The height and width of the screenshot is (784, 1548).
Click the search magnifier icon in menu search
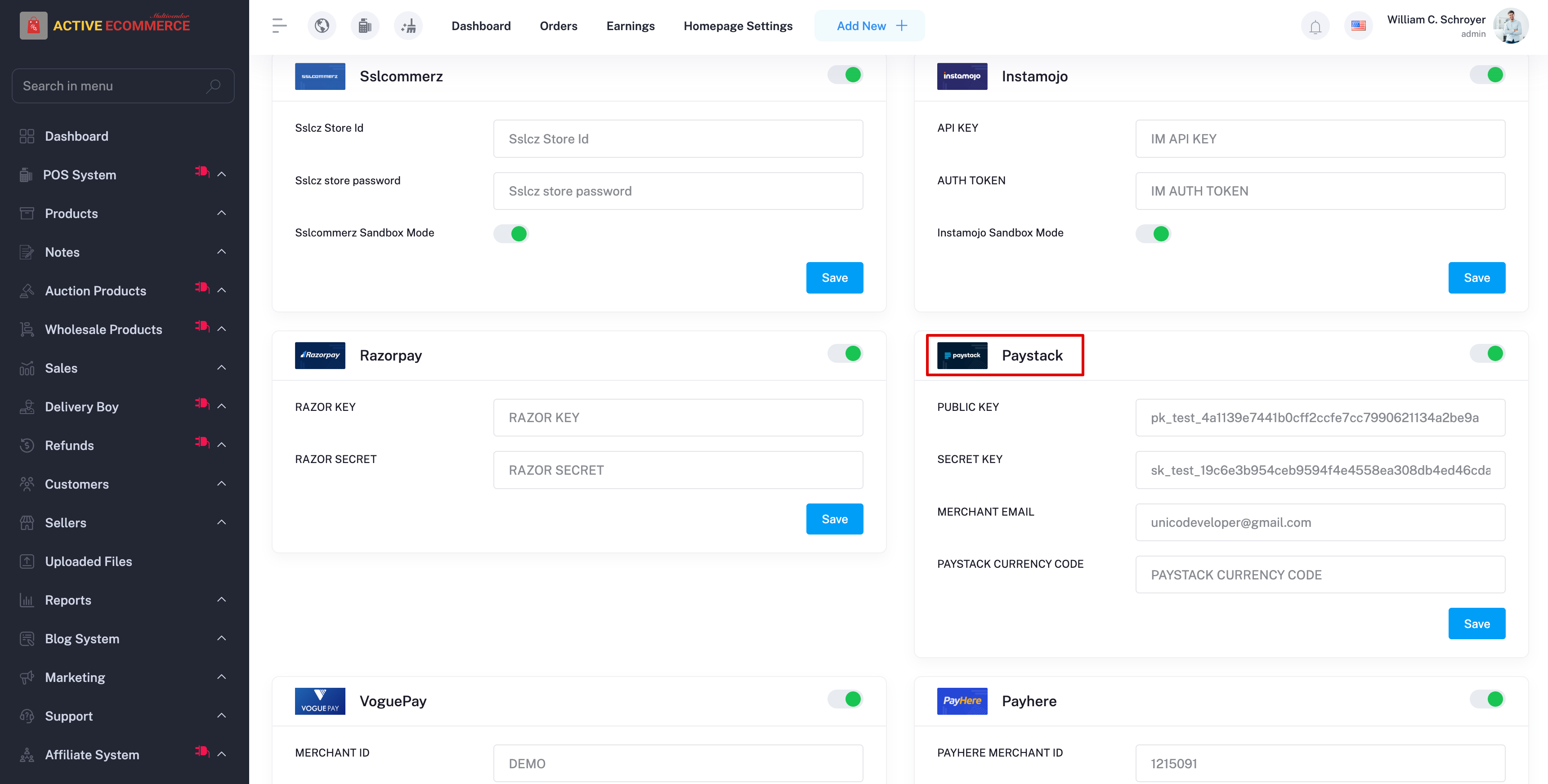[213, 86]
